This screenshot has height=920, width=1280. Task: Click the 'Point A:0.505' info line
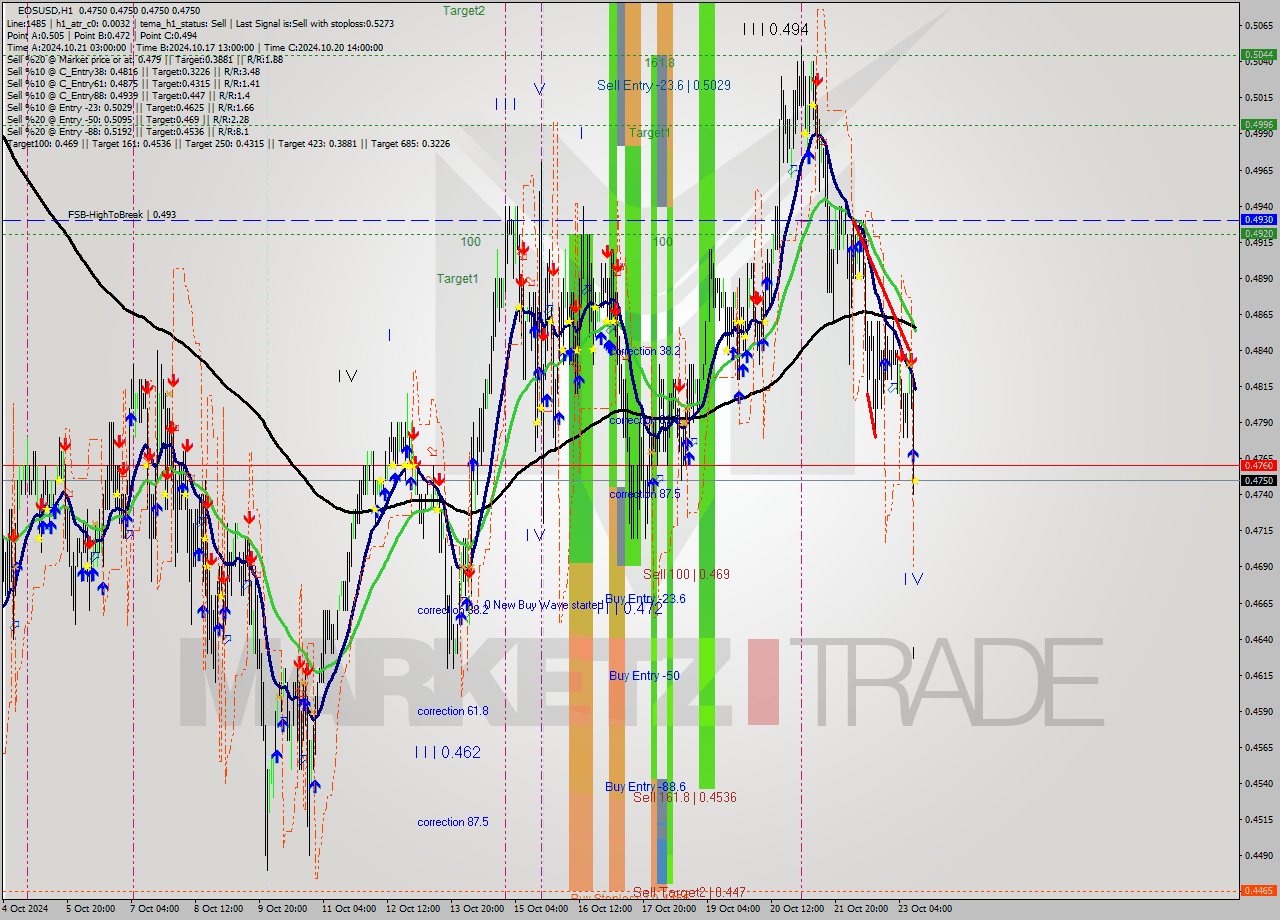(101, 35)
